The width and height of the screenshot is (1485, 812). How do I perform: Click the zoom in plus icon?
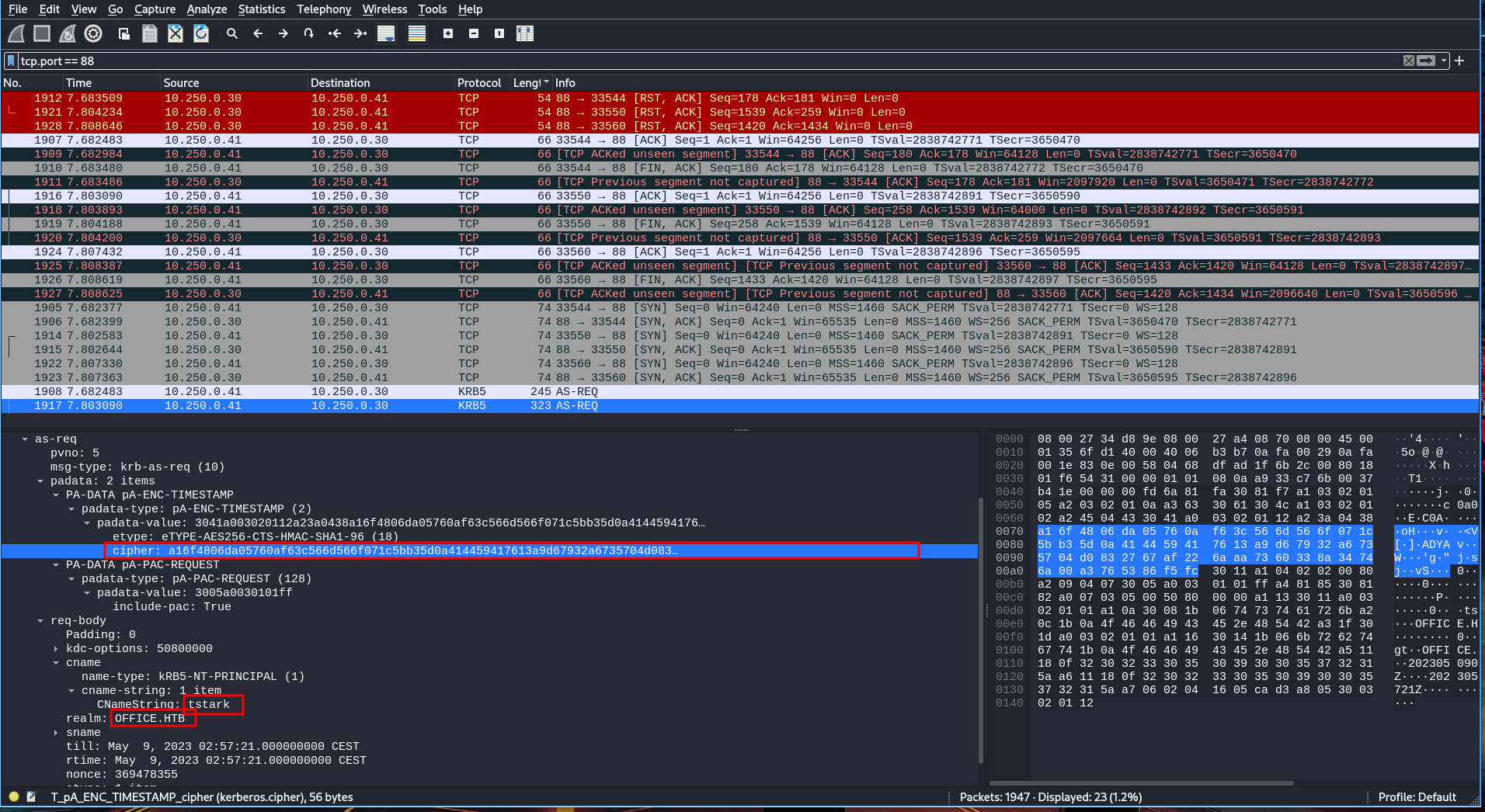(x=448, y=33)
